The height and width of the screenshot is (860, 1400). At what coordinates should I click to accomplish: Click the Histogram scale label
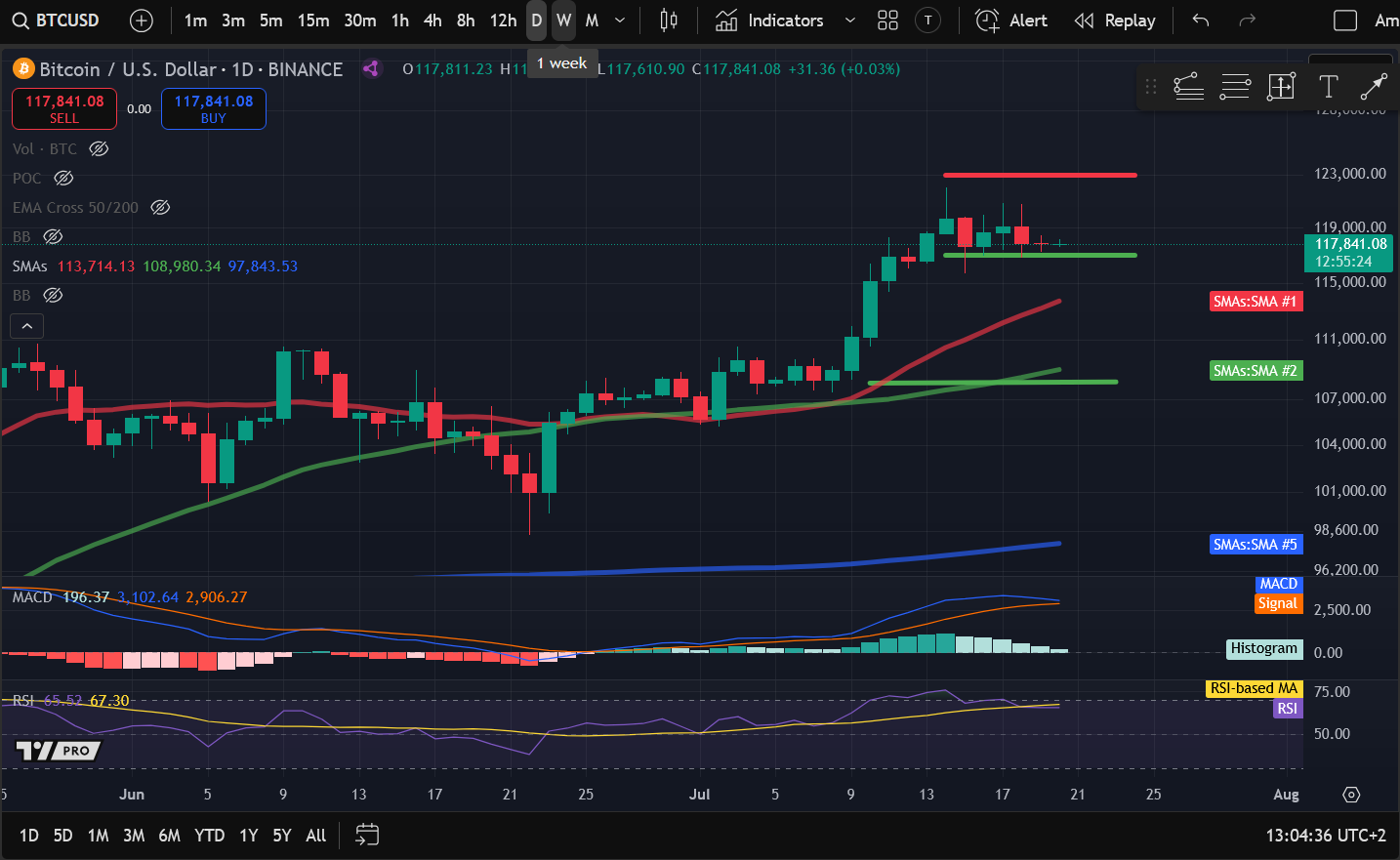(1264, 648)
